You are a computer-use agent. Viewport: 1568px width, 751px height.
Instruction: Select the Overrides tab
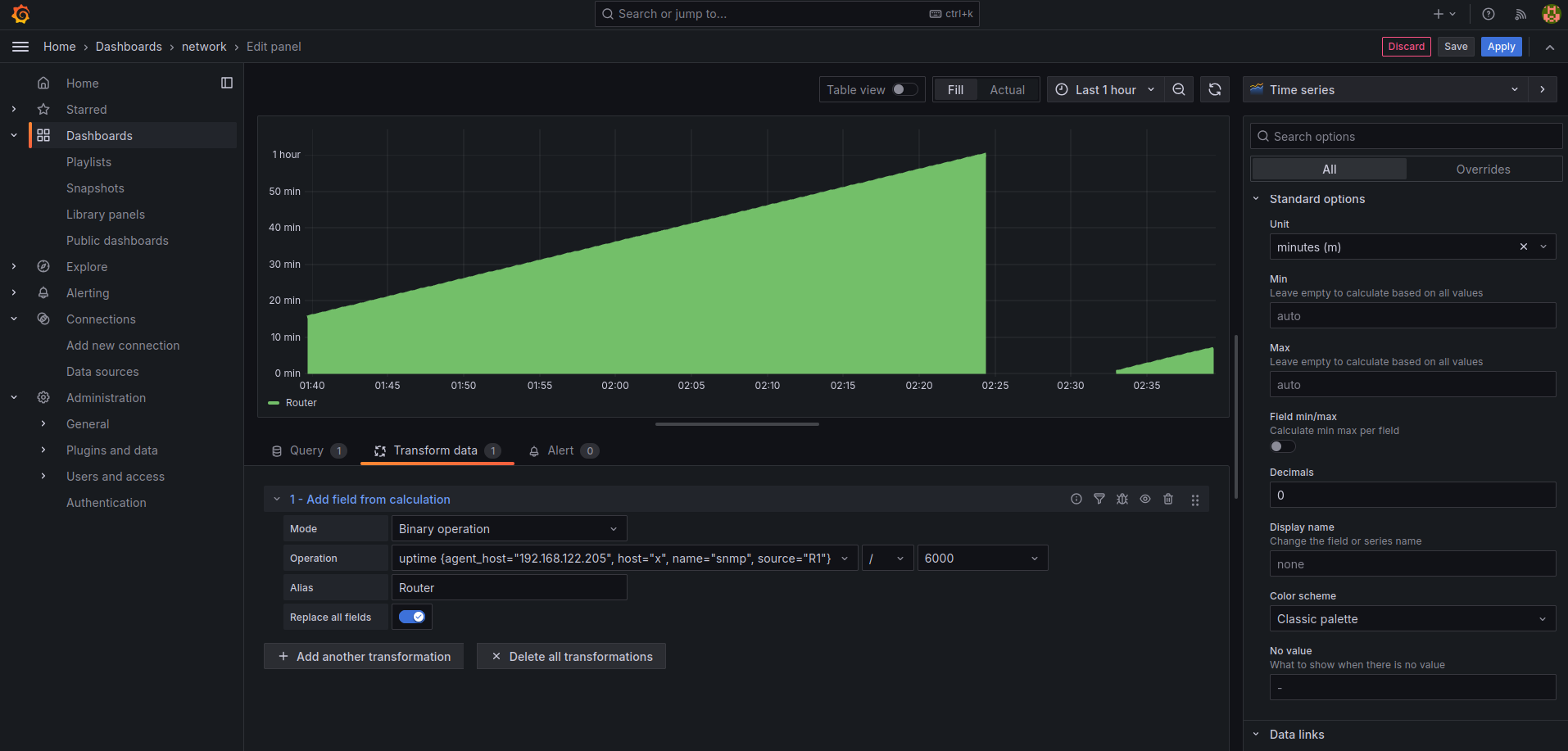point(1483,169)
